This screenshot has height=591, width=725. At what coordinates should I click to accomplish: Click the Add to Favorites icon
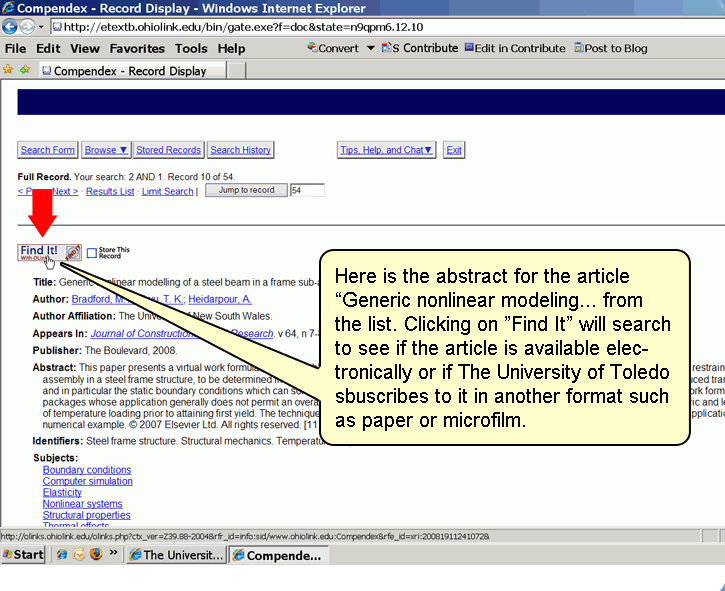[22, 70]
